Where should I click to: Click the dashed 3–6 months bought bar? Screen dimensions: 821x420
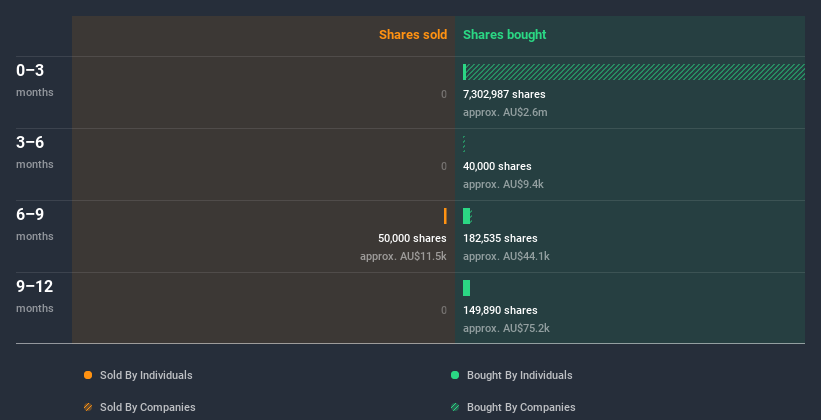(x=464, y=144)
